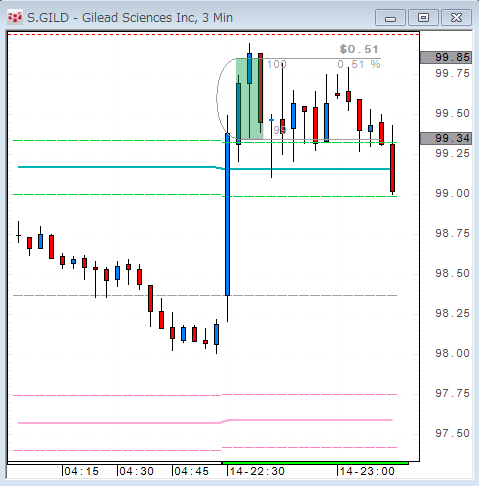Click the 99.25 price axis label

(452, 153)
